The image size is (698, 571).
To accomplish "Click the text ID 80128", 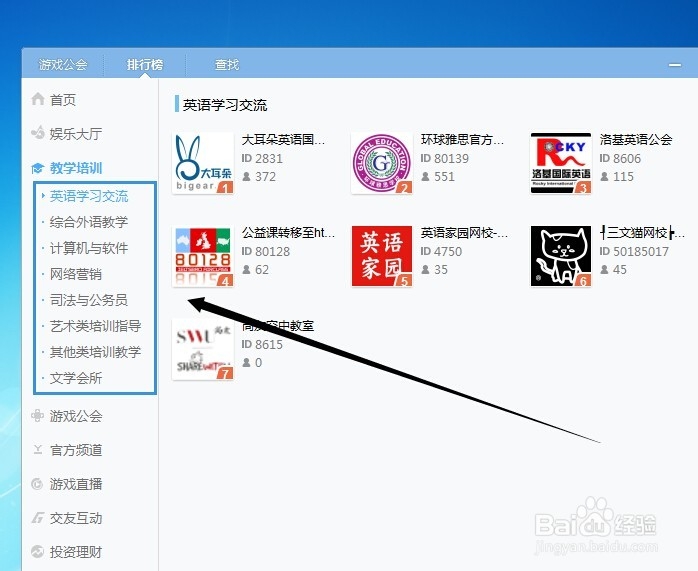I will (x=266, y=251).
